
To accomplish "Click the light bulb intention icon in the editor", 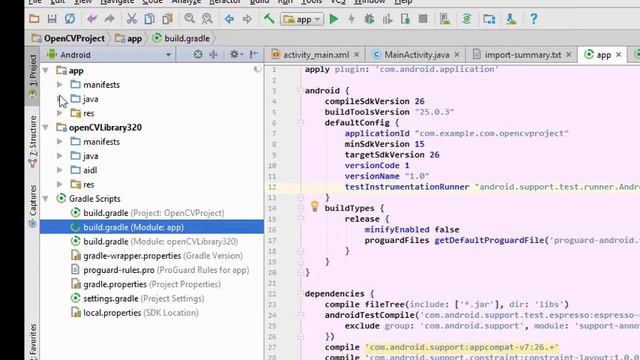I will click(x=315, y=206).
